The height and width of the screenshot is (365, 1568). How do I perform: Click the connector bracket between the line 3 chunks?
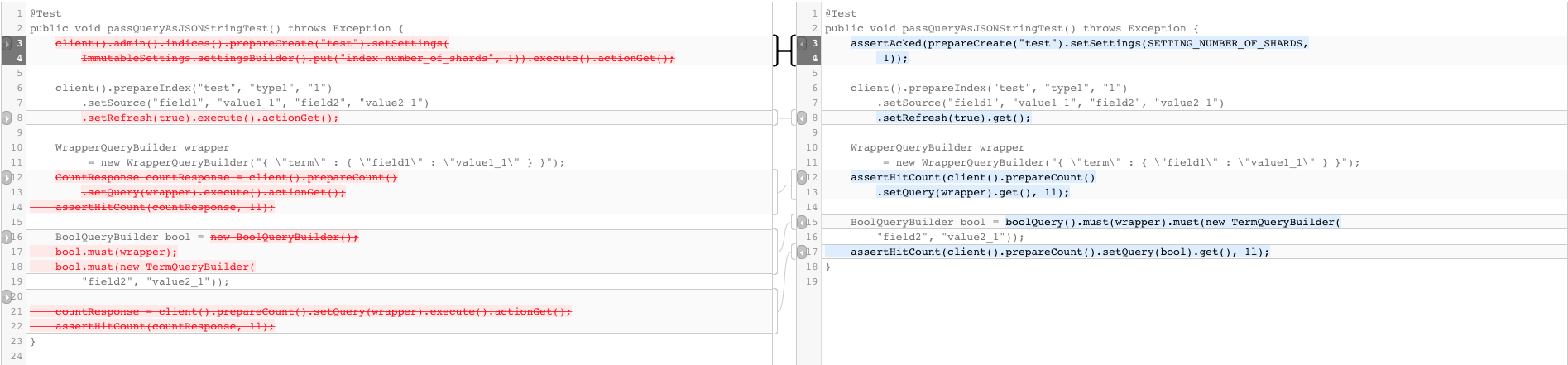click(784, 50)
